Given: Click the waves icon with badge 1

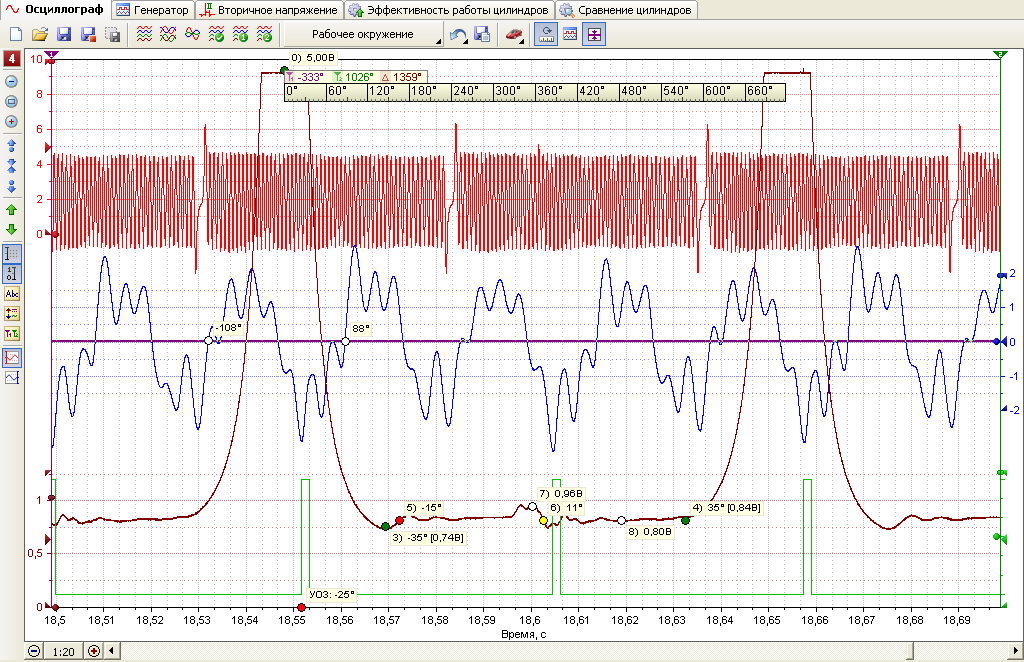Looking at the screenshot, I should coord(240,35).
